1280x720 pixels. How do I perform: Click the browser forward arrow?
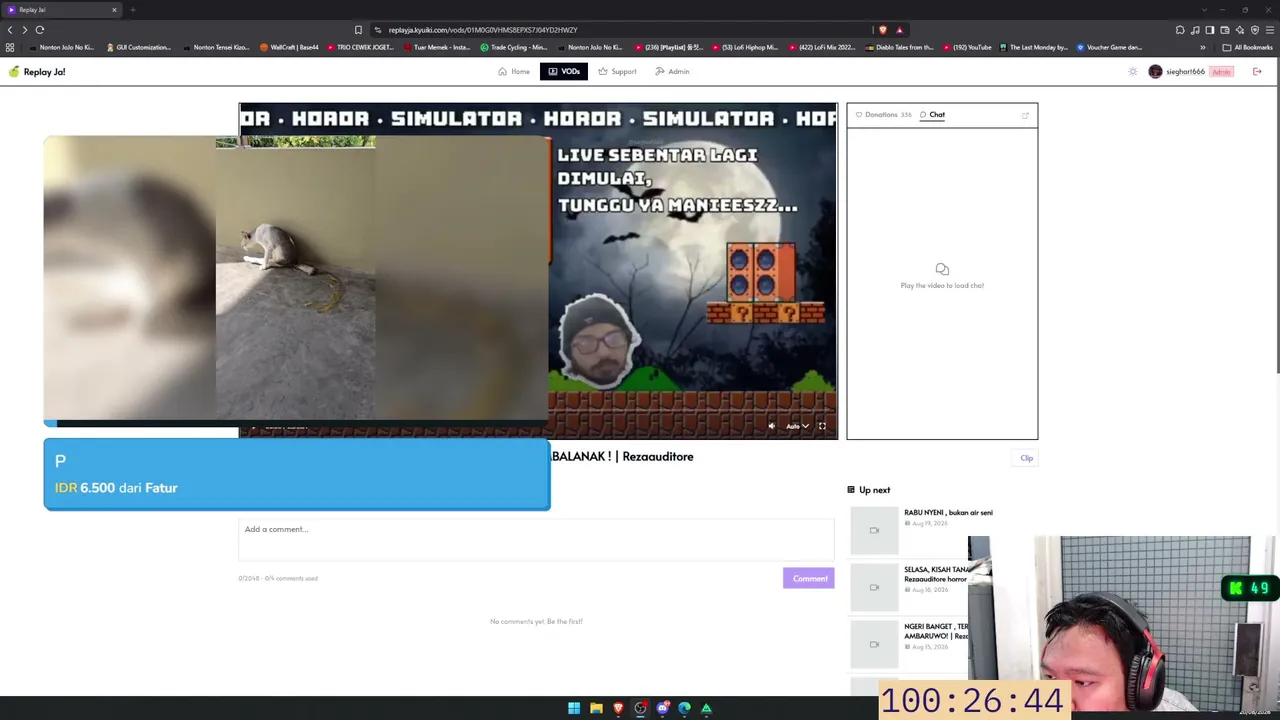tap(25, 30)
